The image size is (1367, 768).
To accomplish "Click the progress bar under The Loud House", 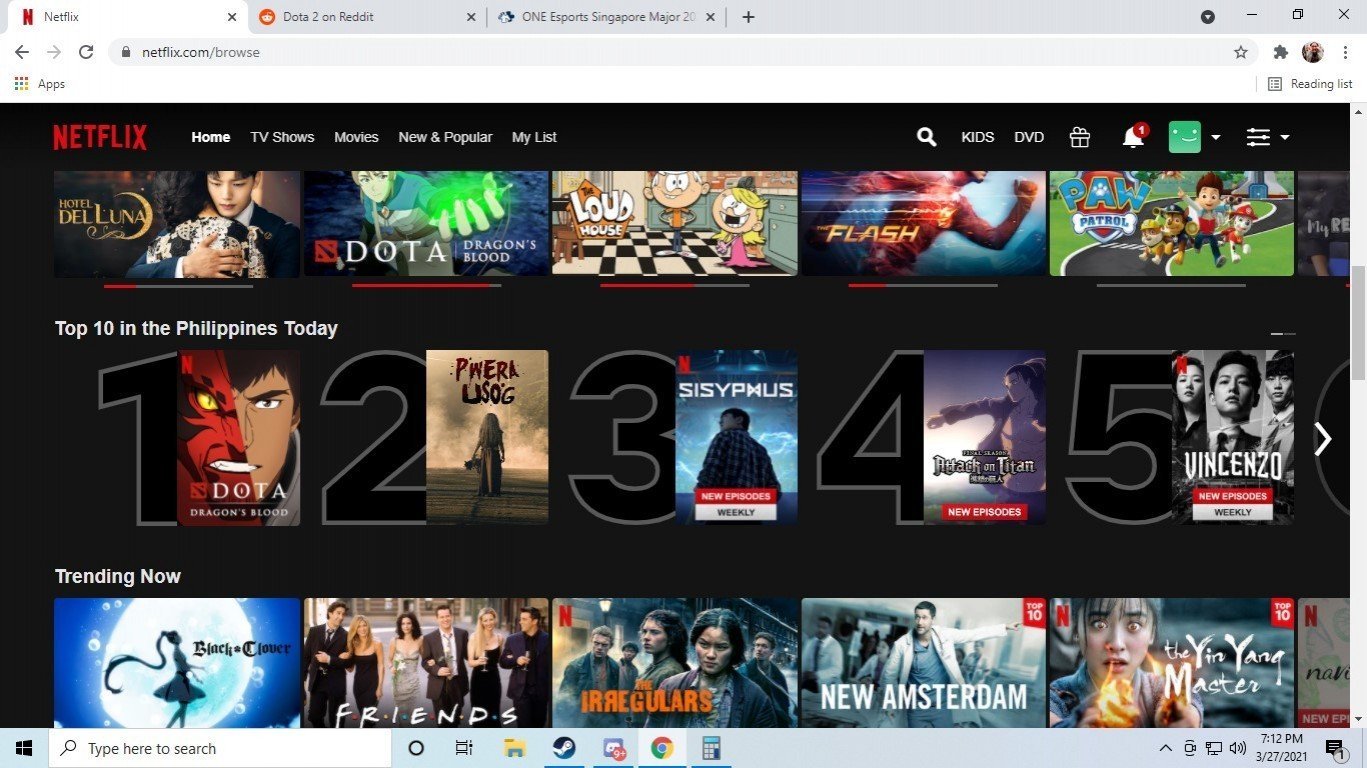I will (675, 285).
